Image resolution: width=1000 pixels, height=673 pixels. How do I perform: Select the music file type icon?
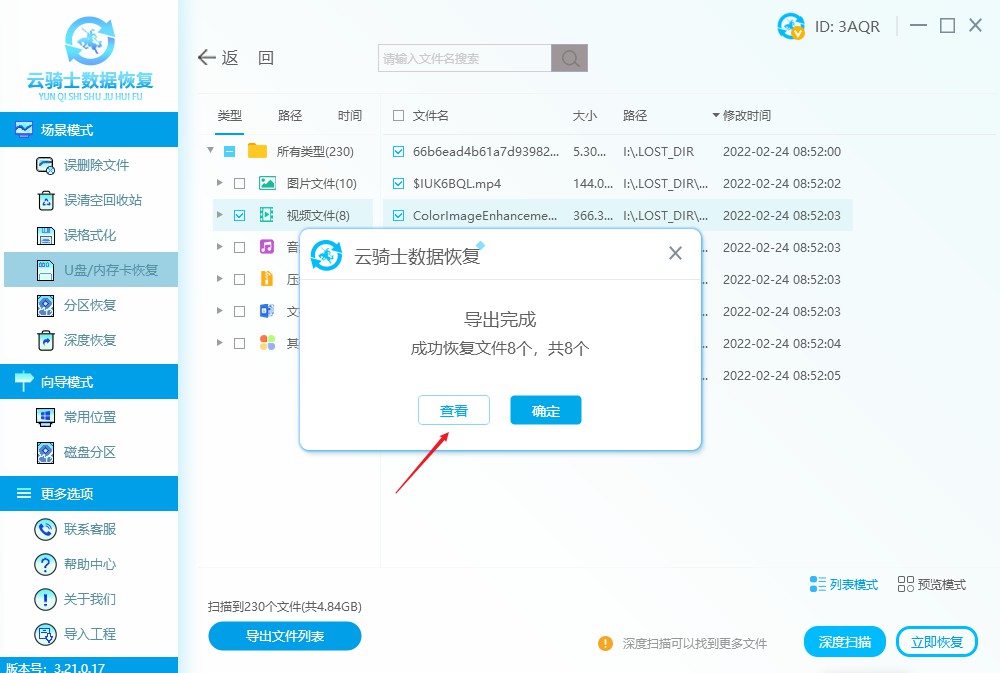point(267,247)
